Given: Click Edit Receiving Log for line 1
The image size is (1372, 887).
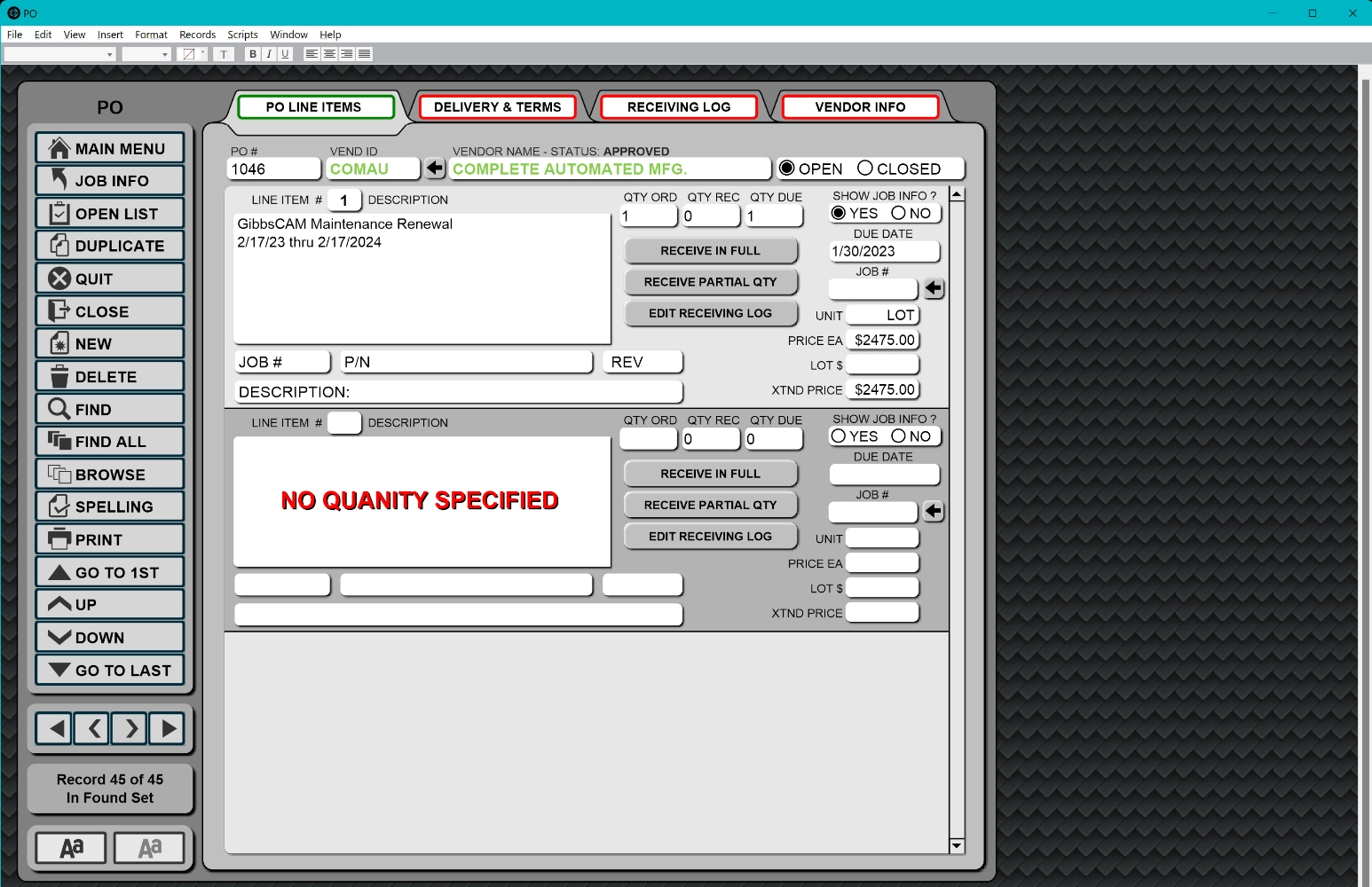Looking at the screenshot, I should coord(710,313).
